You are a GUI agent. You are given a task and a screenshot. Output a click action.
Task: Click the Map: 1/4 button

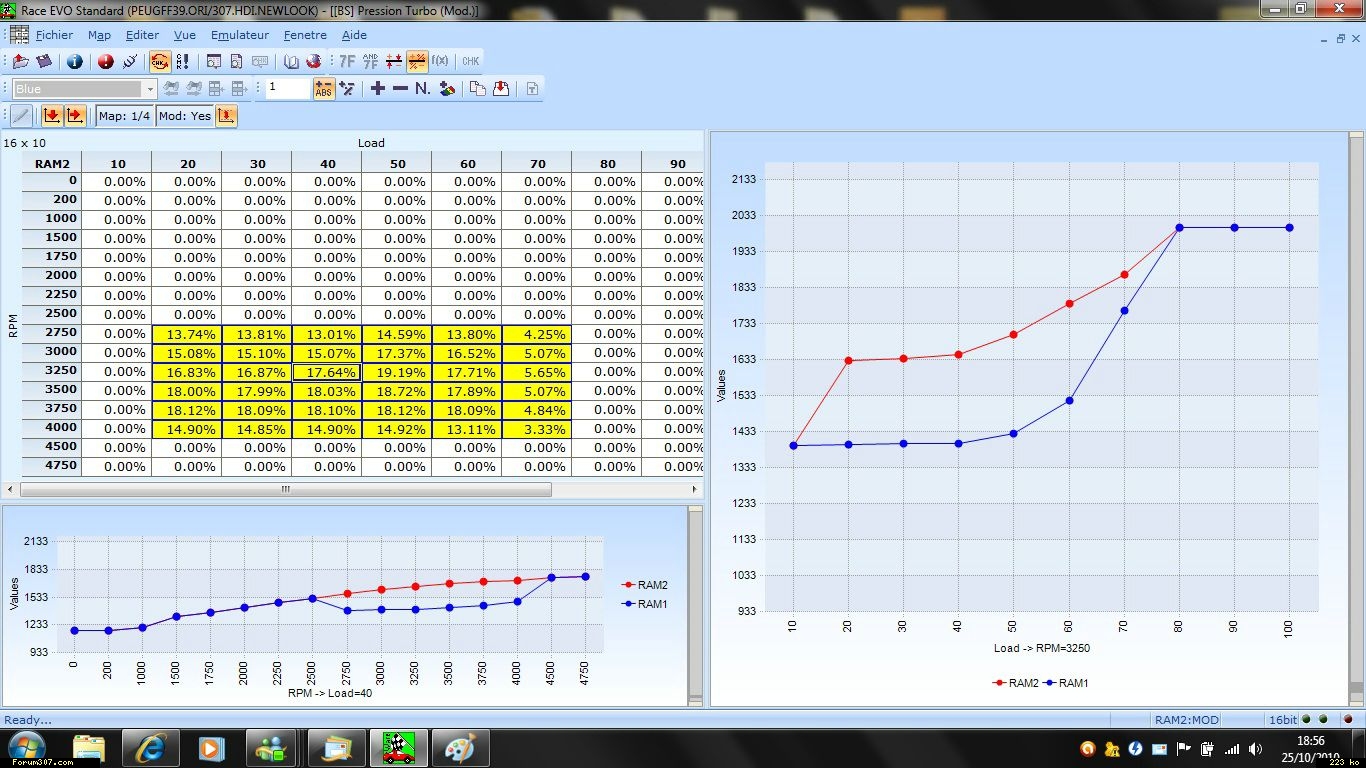pos(125,116)
